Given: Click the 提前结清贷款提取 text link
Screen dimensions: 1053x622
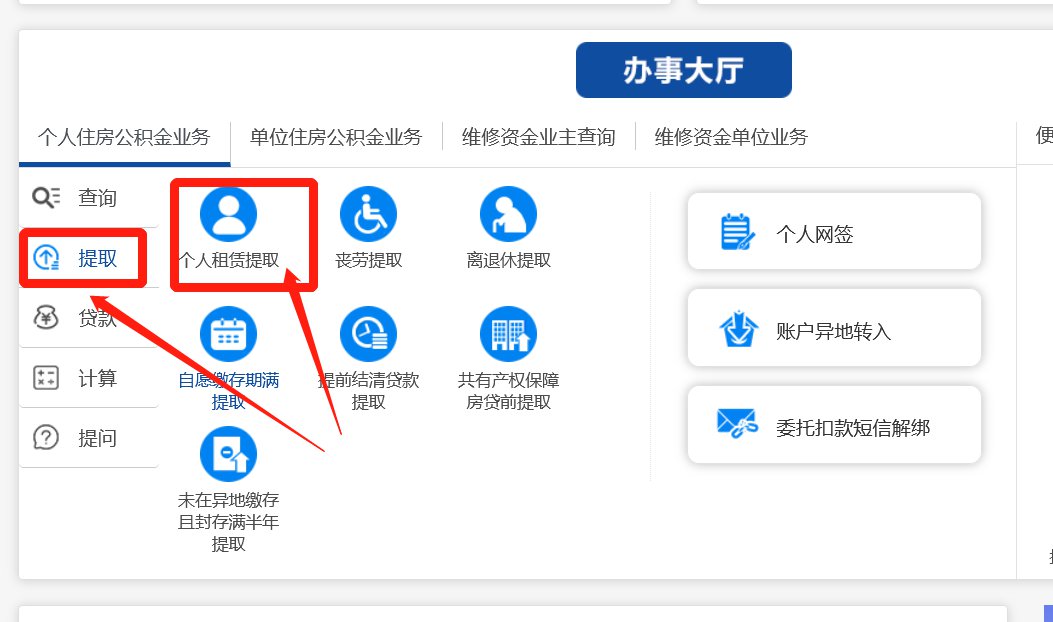Looking at the screenshot, I should coord(368,391).
